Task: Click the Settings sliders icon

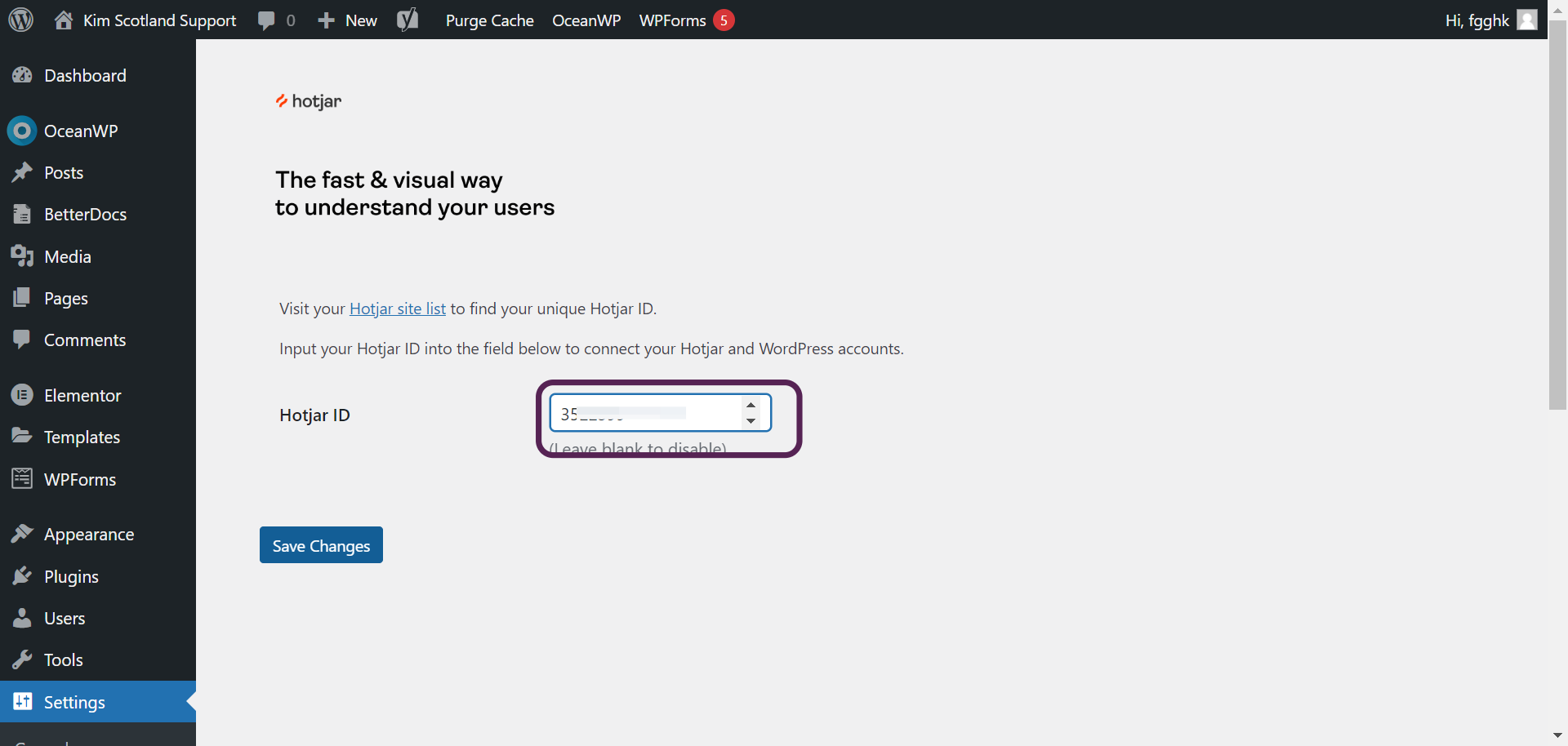Action: click(x=23, y=701)
